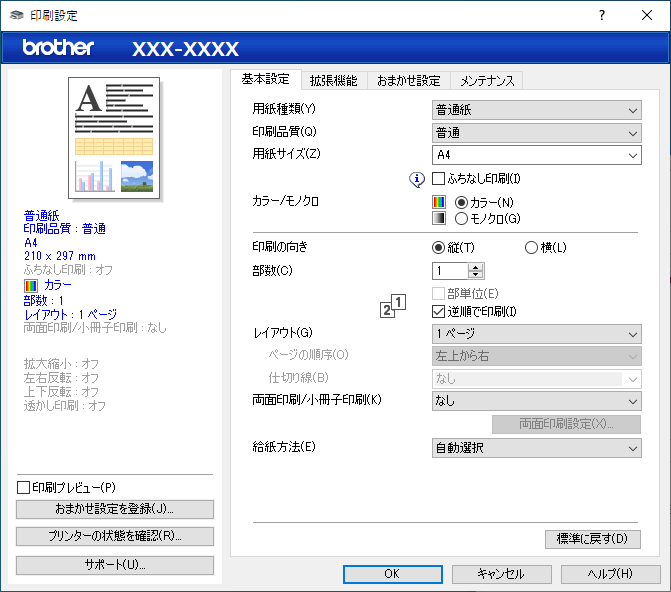Click summary text ふちなし印刷 : オフ
Viewport: 671px width, 592px height.
coord(68,270)
